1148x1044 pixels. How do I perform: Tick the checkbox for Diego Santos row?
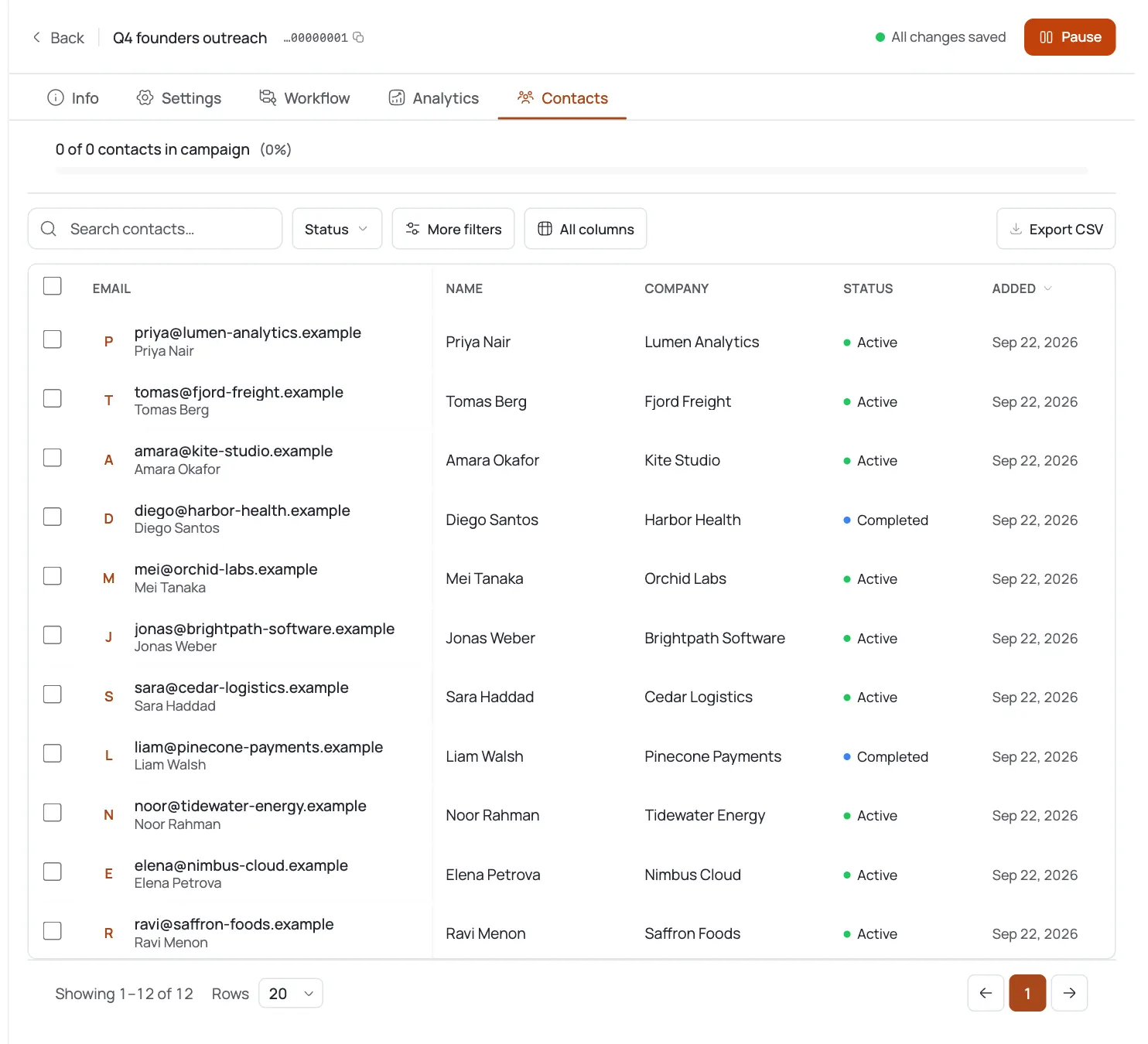tap(53, 517)
